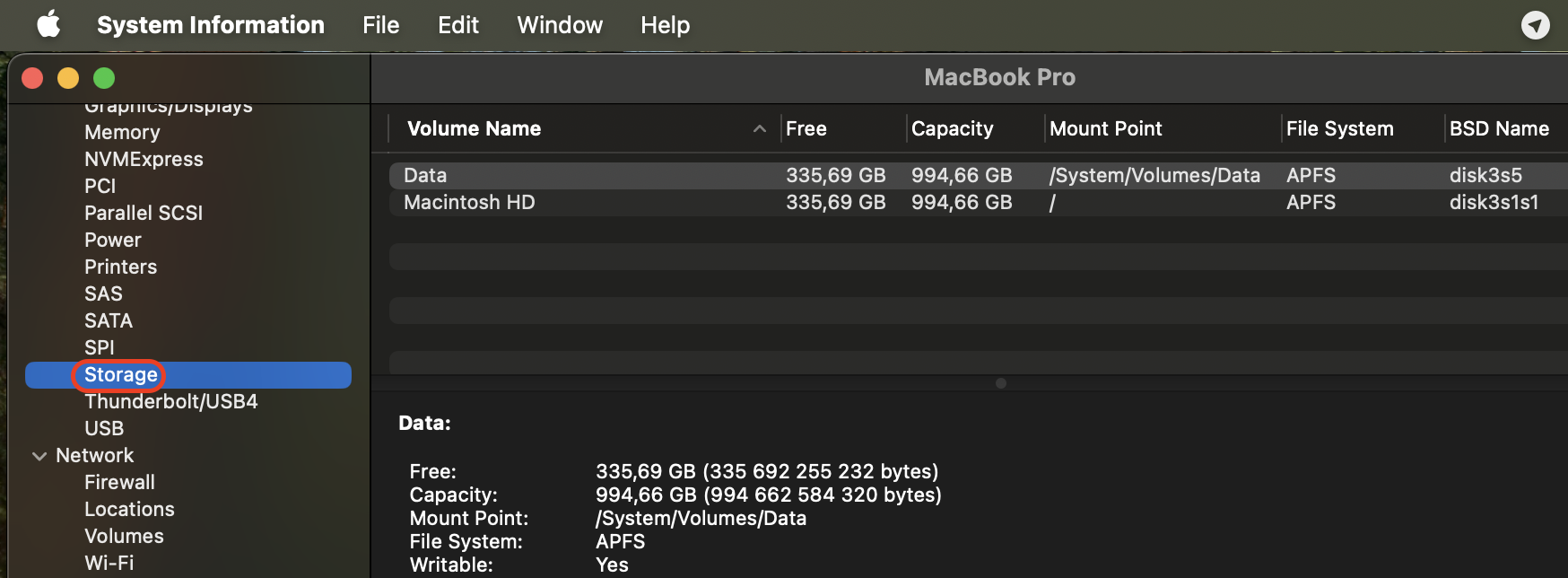Toggle sort arrow on Volume Name column
This screenshot has height=578, width=1568.
pos(760,128)
